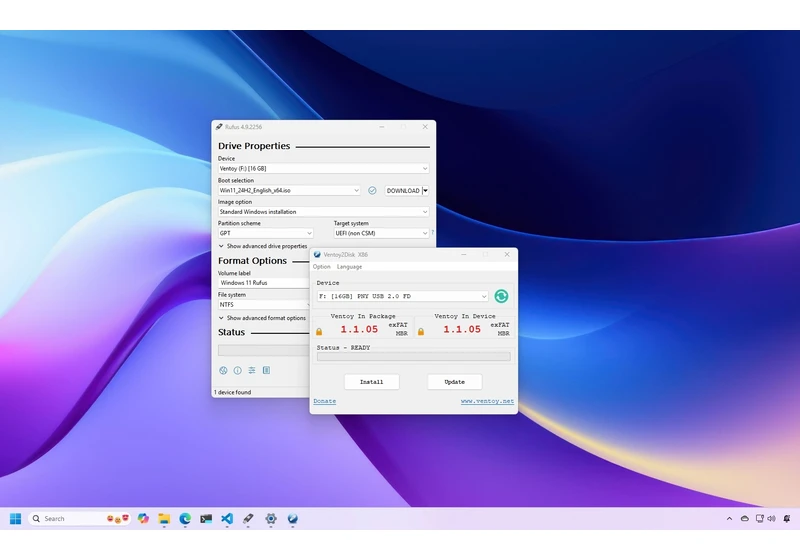Show the Rufus log icon
The width and height of the screenshot is (800, 560).
(266, 370)
